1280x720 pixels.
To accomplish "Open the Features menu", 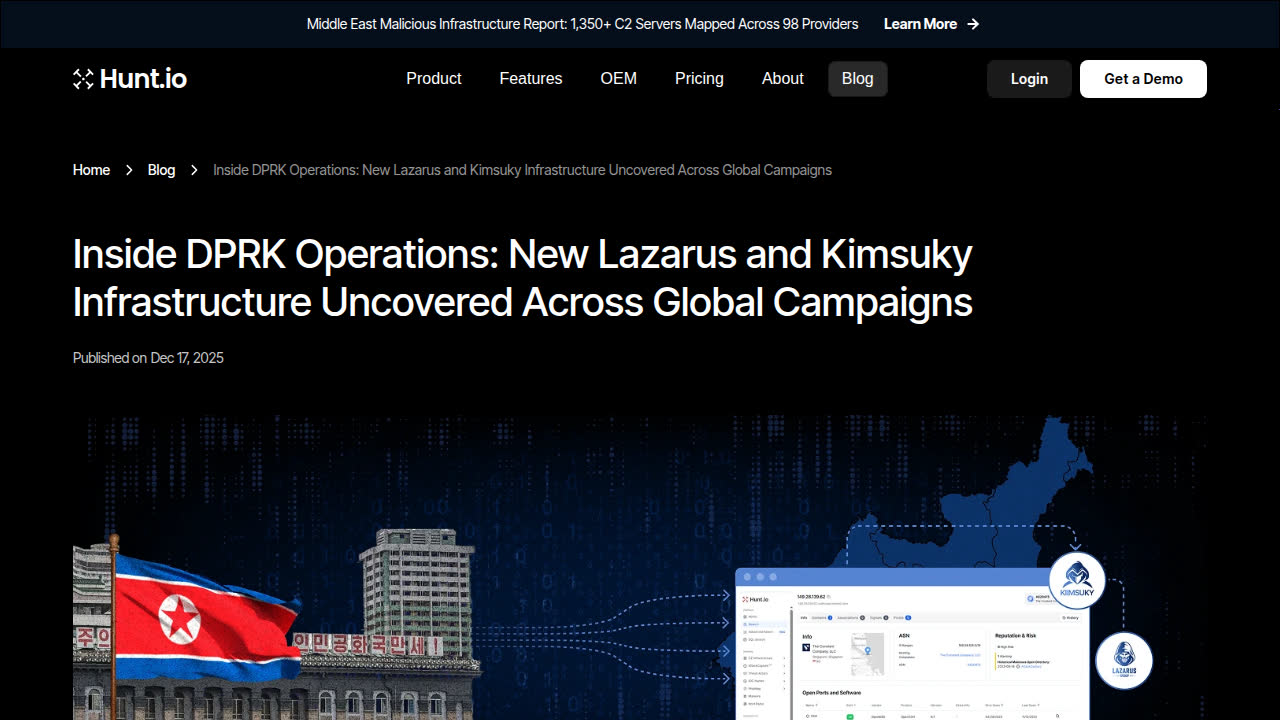I will (531, 79).
